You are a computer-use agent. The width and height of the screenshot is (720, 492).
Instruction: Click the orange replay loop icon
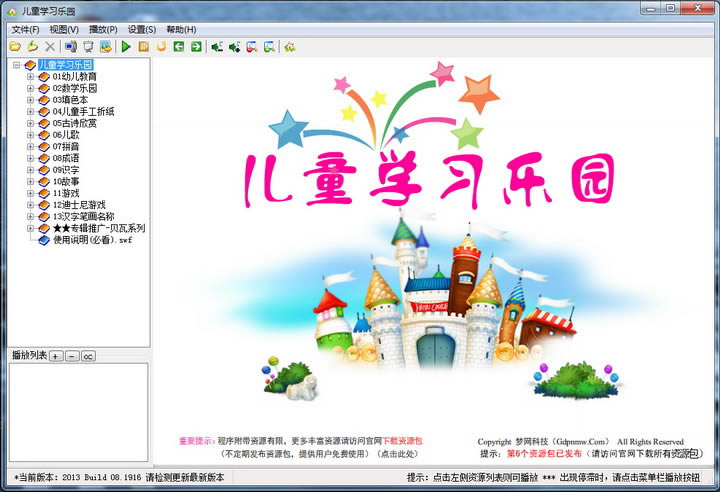click(161, 46)
